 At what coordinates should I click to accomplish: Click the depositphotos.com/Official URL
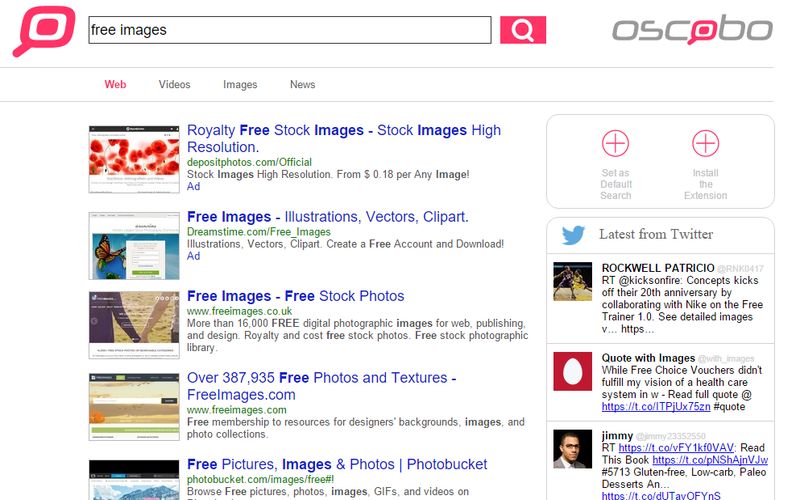(249, 162)
